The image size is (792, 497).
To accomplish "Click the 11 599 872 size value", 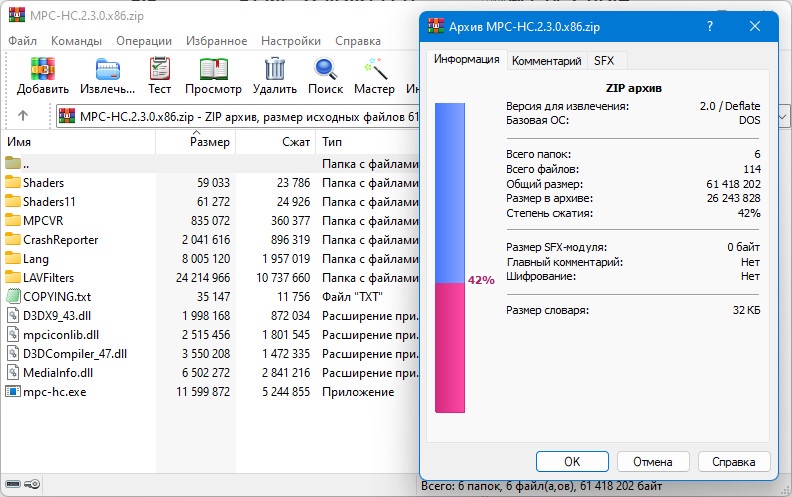I will [203, 391].
